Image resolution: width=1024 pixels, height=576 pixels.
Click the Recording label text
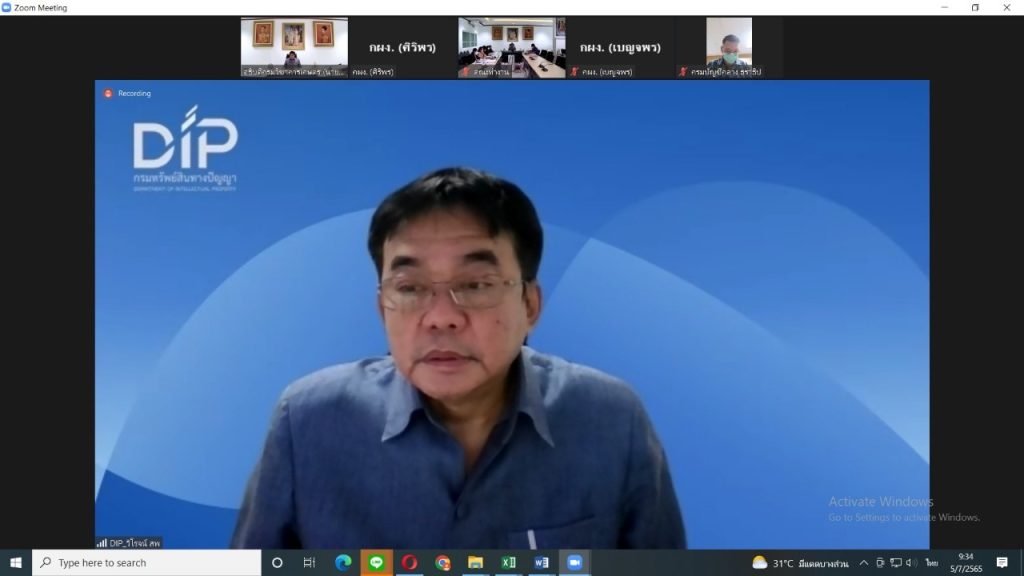tap(135, 93)
